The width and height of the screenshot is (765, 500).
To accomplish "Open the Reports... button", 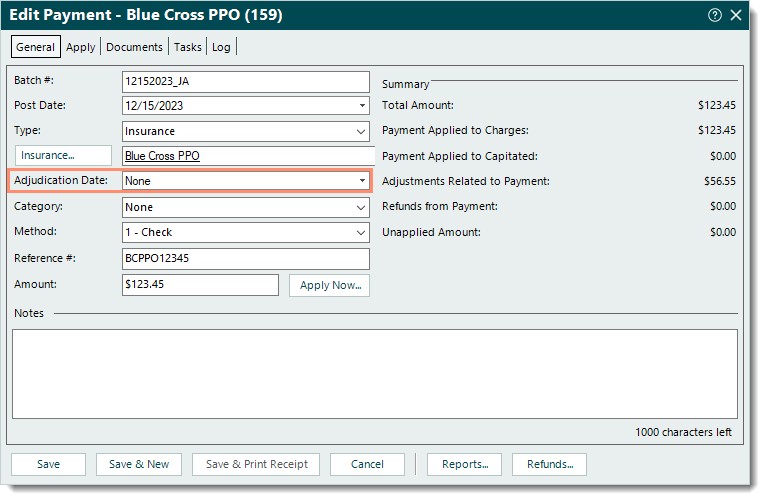I will [x=465, y=464].
